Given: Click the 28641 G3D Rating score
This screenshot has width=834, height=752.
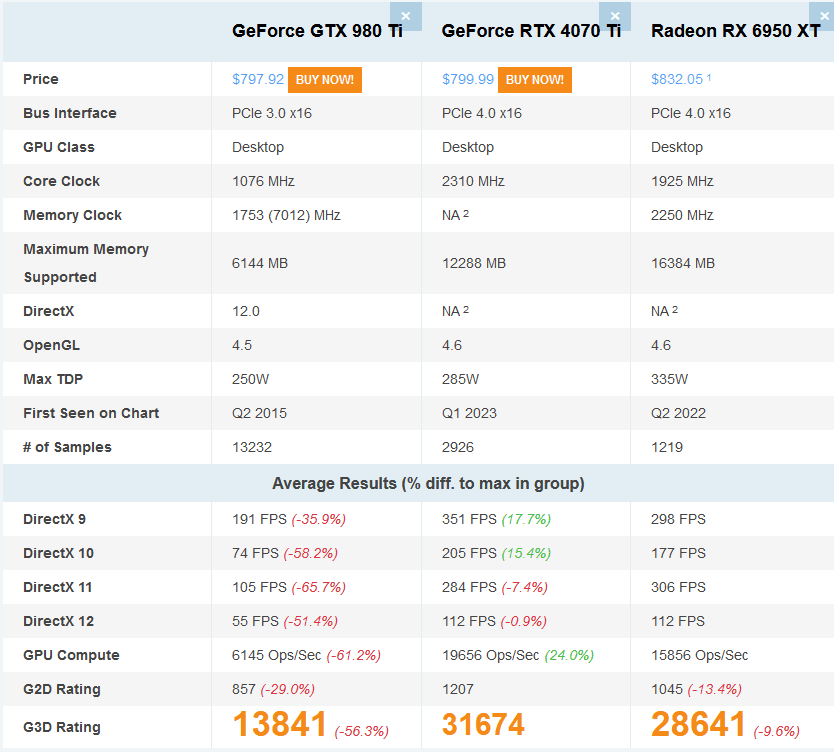Looking at the screenshot, I should tap(698, 724).
